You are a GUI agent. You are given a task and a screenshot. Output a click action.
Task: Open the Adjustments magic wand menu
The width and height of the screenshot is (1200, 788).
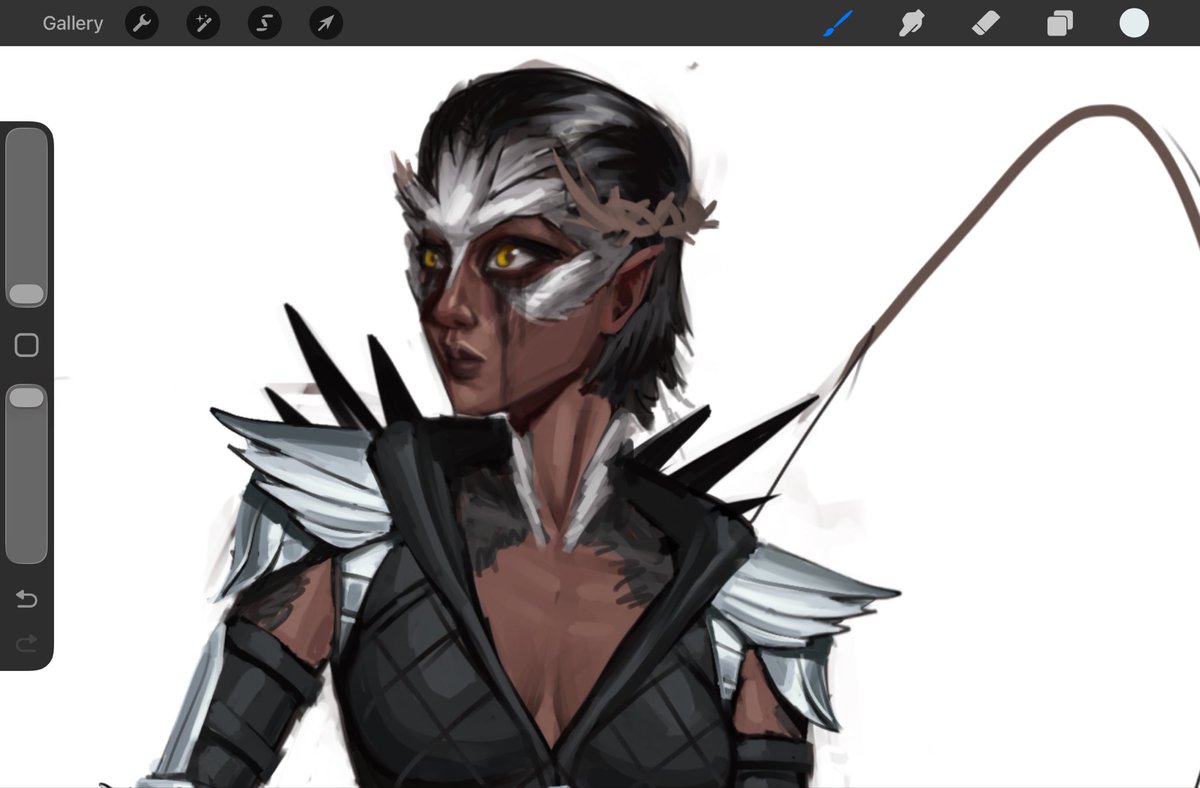point(203,23)
